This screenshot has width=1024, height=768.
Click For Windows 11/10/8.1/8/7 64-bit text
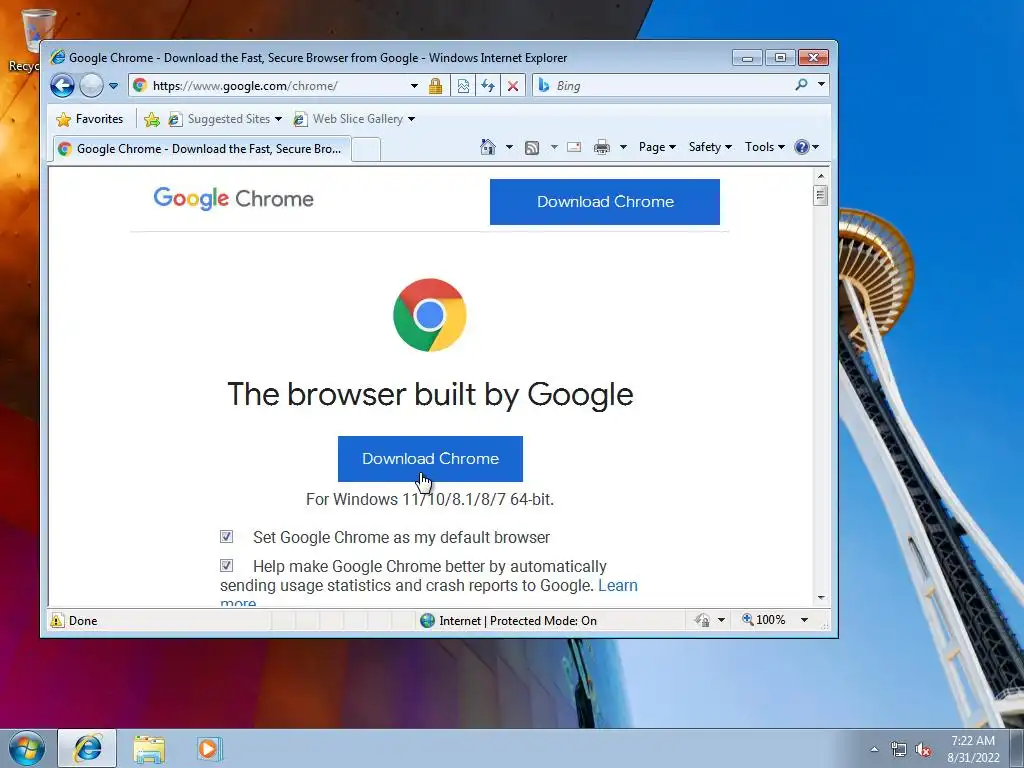(x=430, y=500)
